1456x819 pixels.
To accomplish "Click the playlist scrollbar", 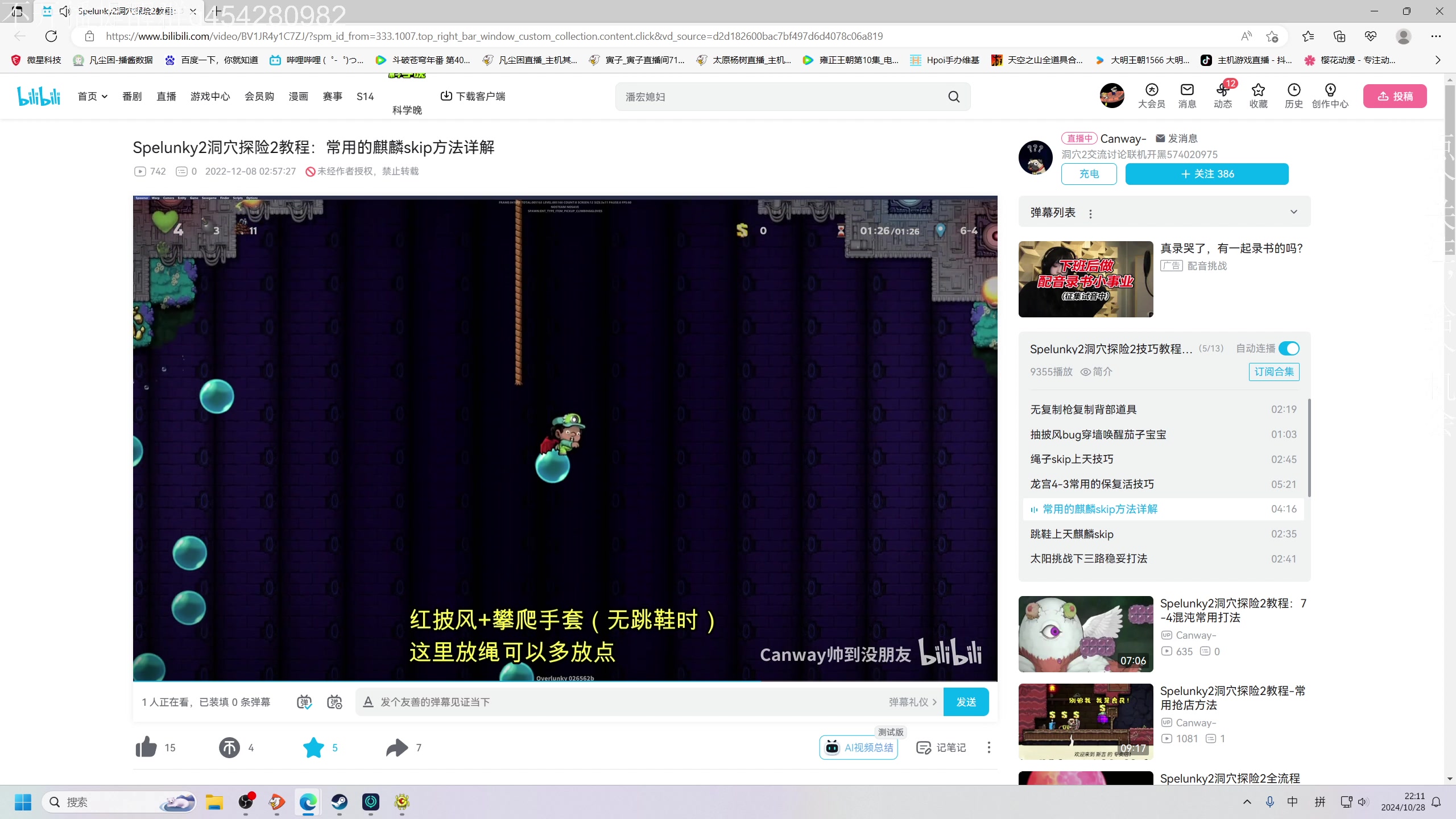I will point(1309,448).
